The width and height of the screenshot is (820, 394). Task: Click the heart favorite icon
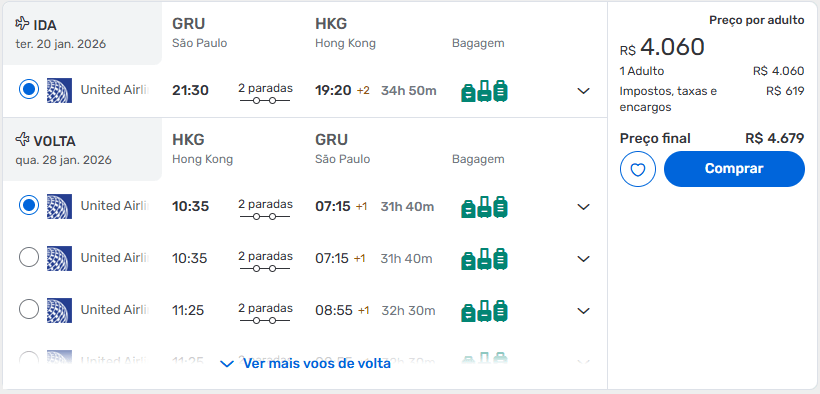click(637, 169)
